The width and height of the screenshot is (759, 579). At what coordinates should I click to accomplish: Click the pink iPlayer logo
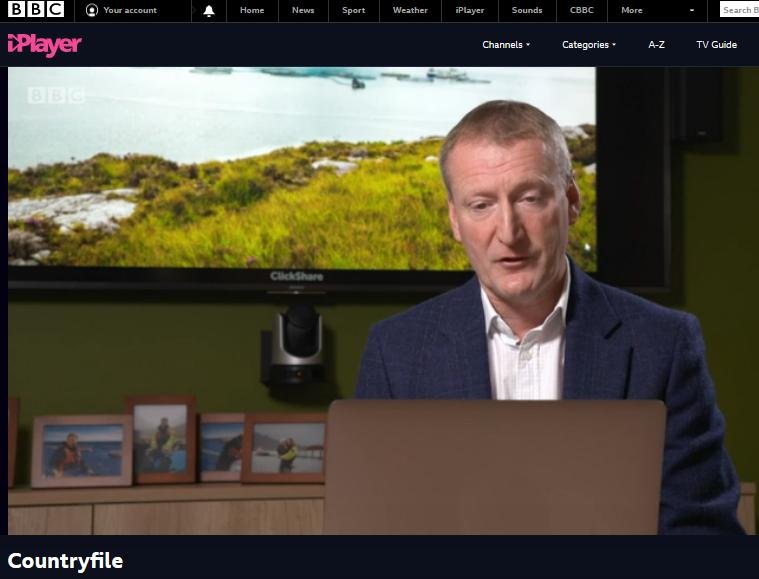click(x=45, y=45)
